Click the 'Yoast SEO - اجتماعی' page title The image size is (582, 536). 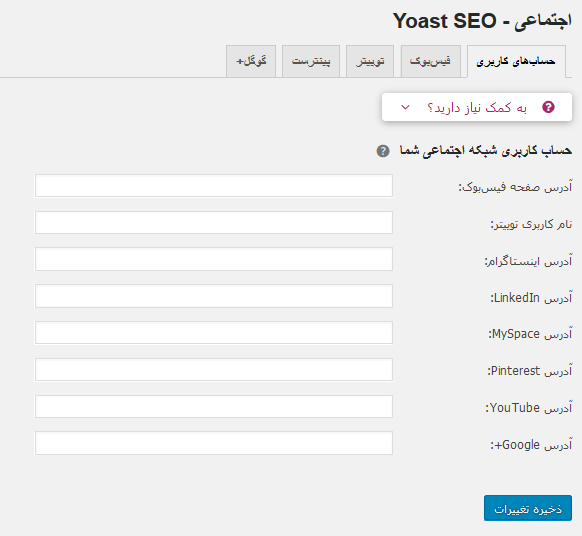pos(482,21)
